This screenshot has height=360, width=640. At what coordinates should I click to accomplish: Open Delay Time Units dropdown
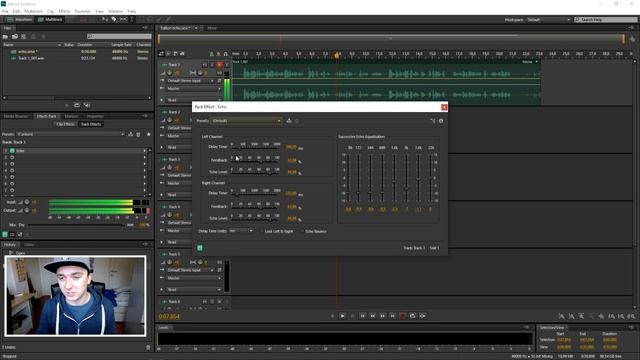241,231
